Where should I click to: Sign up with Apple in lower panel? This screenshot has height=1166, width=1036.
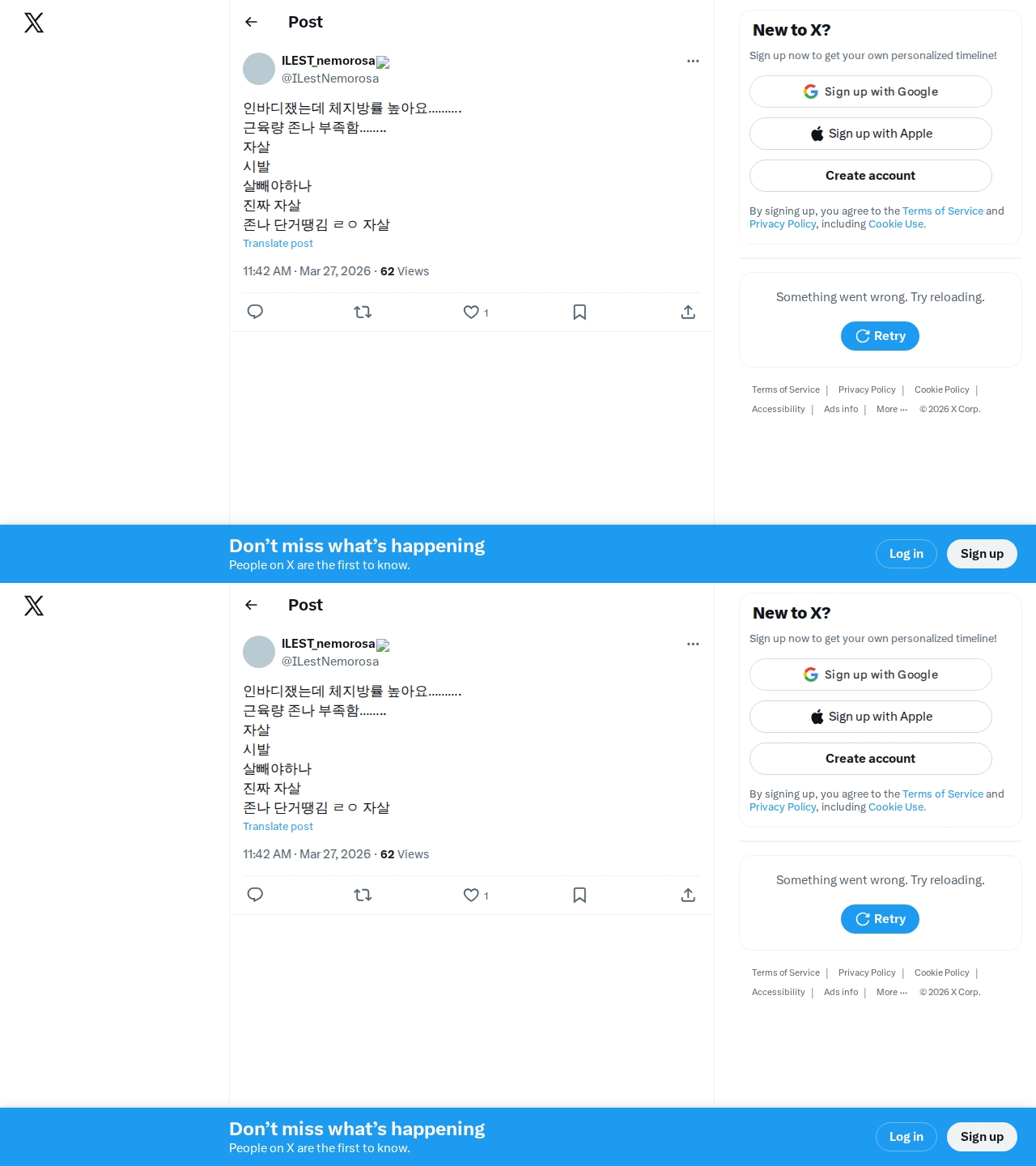[x=871, y=717]
